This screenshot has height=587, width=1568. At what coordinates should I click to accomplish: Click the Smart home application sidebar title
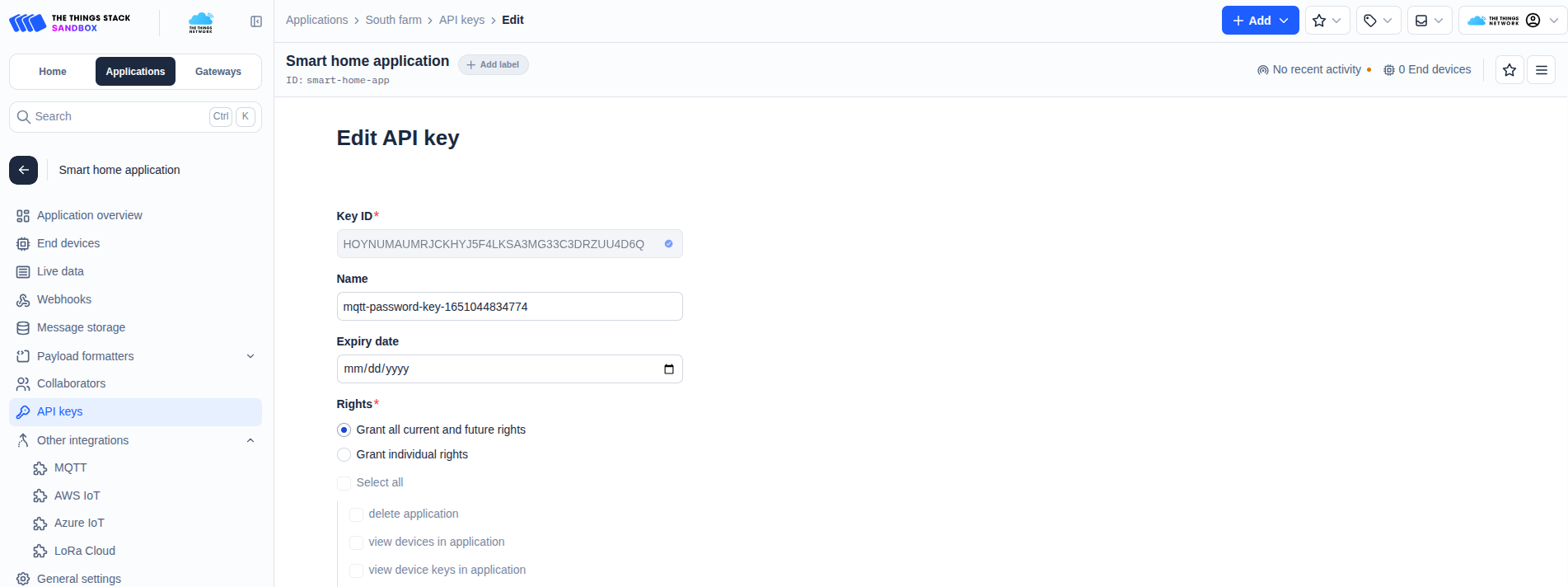(x=119, y=170)
